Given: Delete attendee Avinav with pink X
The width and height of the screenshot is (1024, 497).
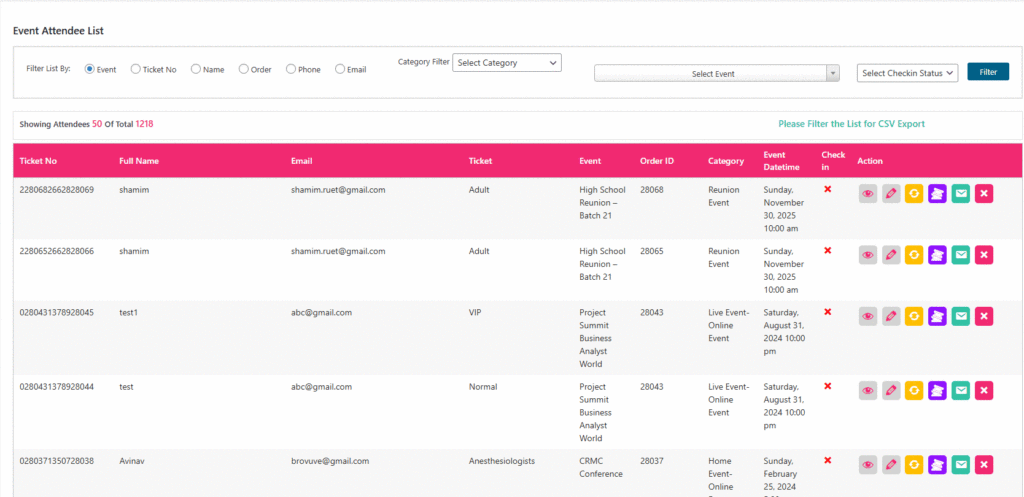Looking at the screenshot, I should pyautogui.click(x=984, y=465).
